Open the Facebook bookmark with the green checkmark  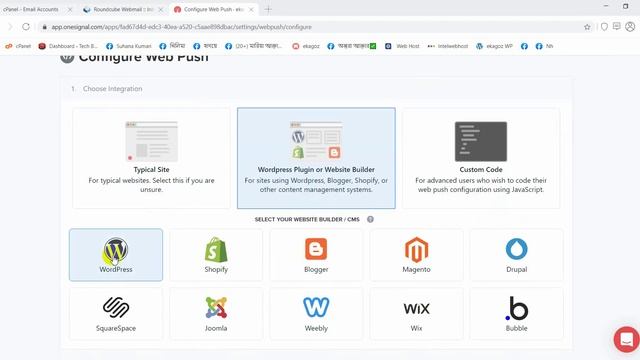tap(351, 46)
